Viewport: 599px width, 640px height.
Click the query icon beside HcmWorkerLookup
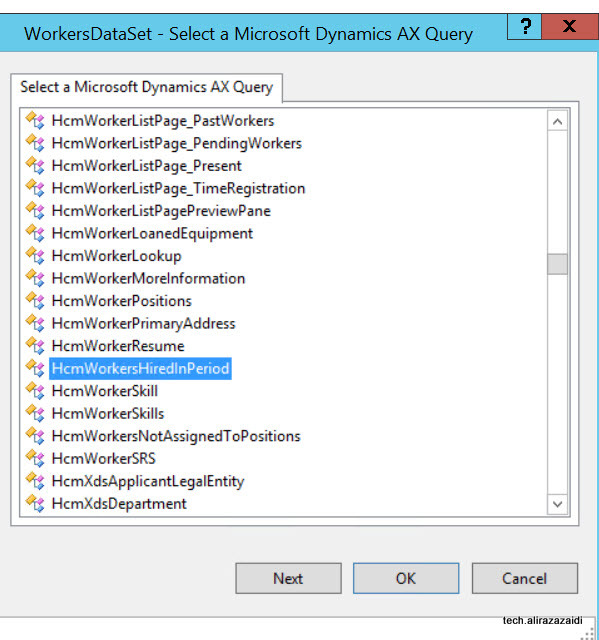(35, 256)
